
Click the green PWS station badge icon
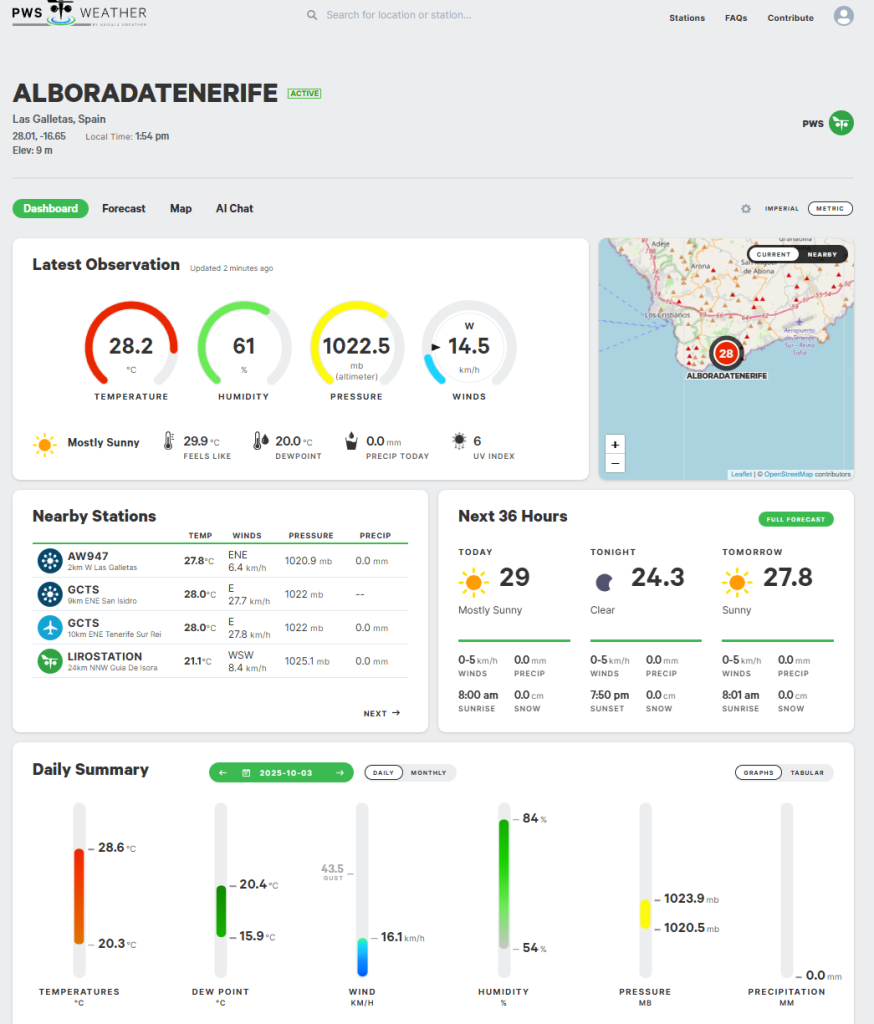click(841, 123)
